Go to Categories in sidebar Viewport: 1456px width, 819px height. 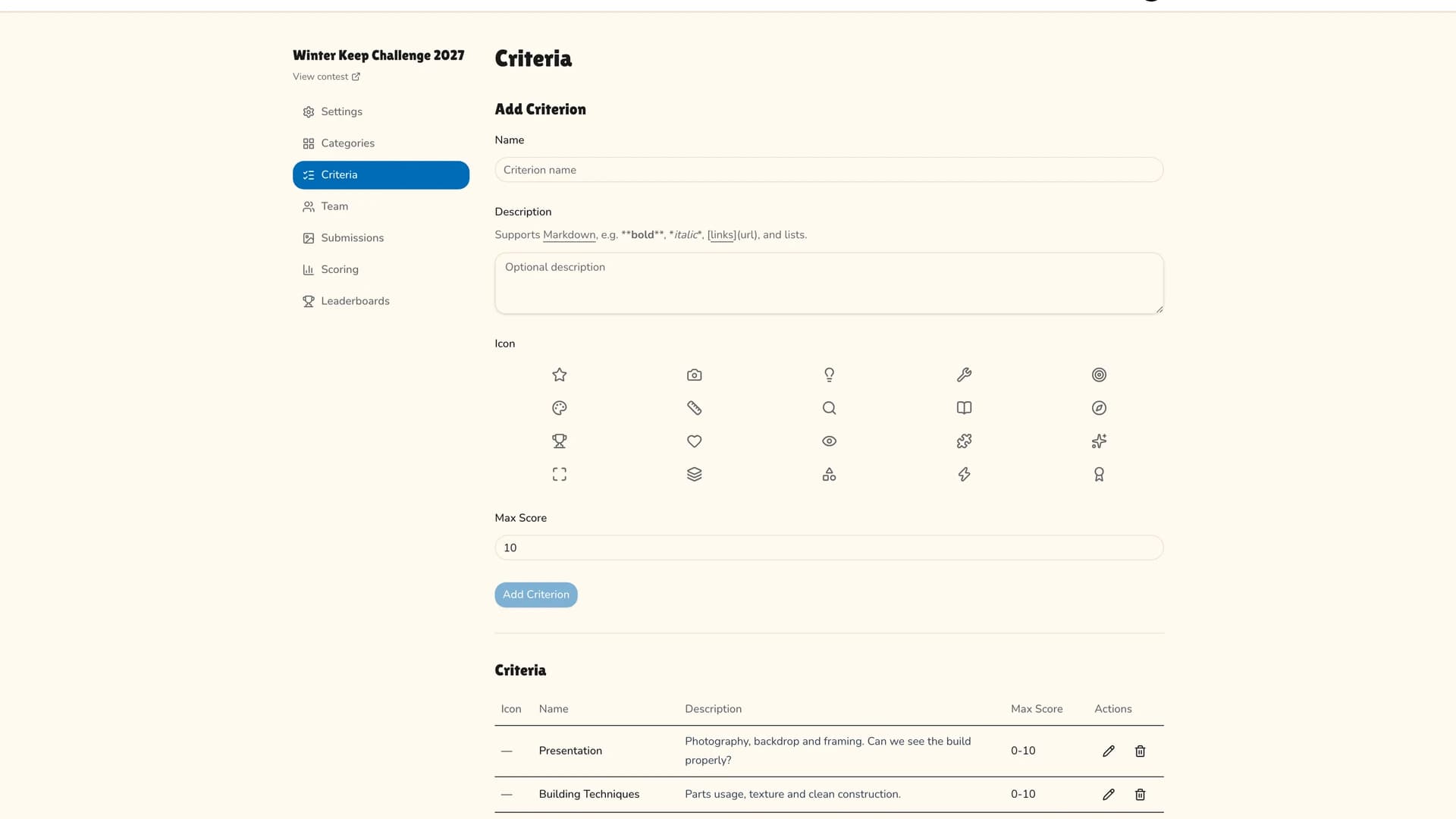point(381,143)
